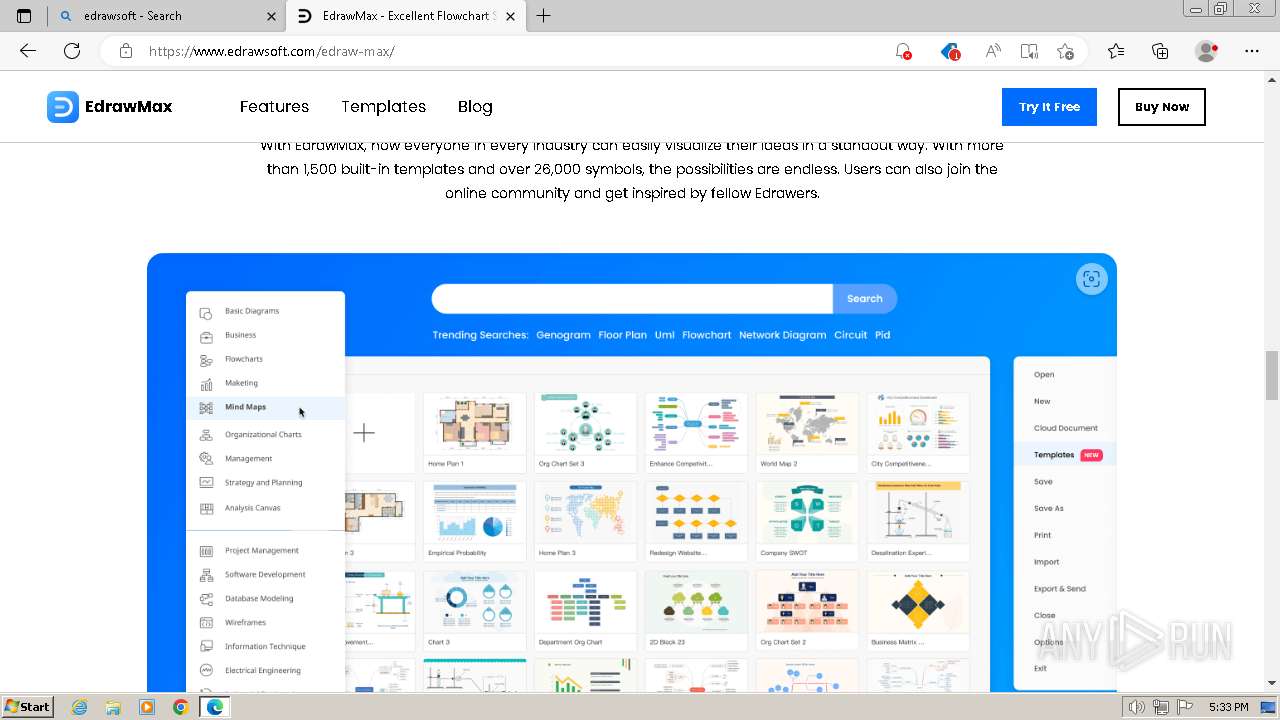This screenshot has height=720, width=1280.
Task: Click the blank new drawing plus tile
Action: pyautogui.click(x=365, y=433)
